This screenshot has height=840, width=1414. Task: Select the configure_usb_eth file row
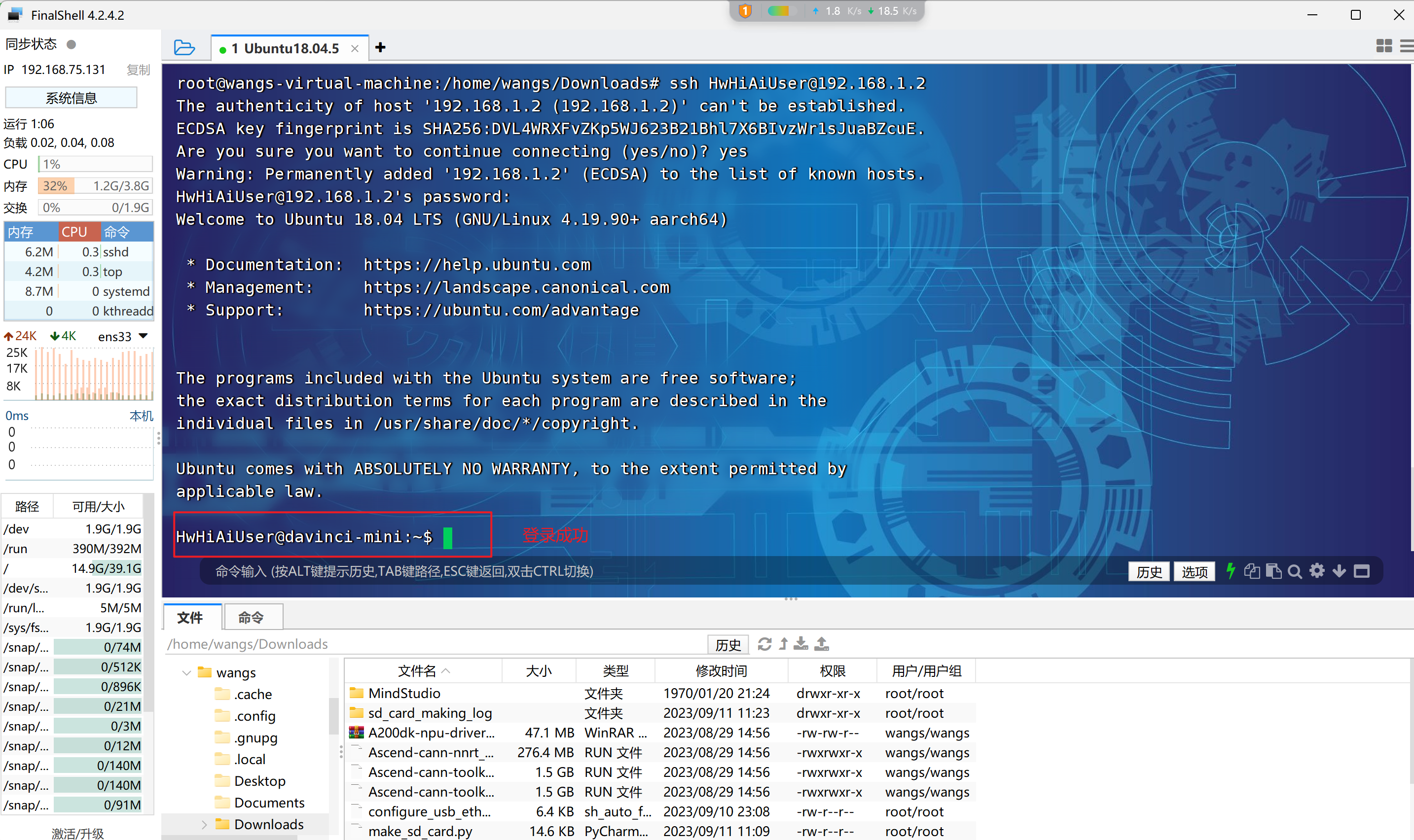coord(660,812)
